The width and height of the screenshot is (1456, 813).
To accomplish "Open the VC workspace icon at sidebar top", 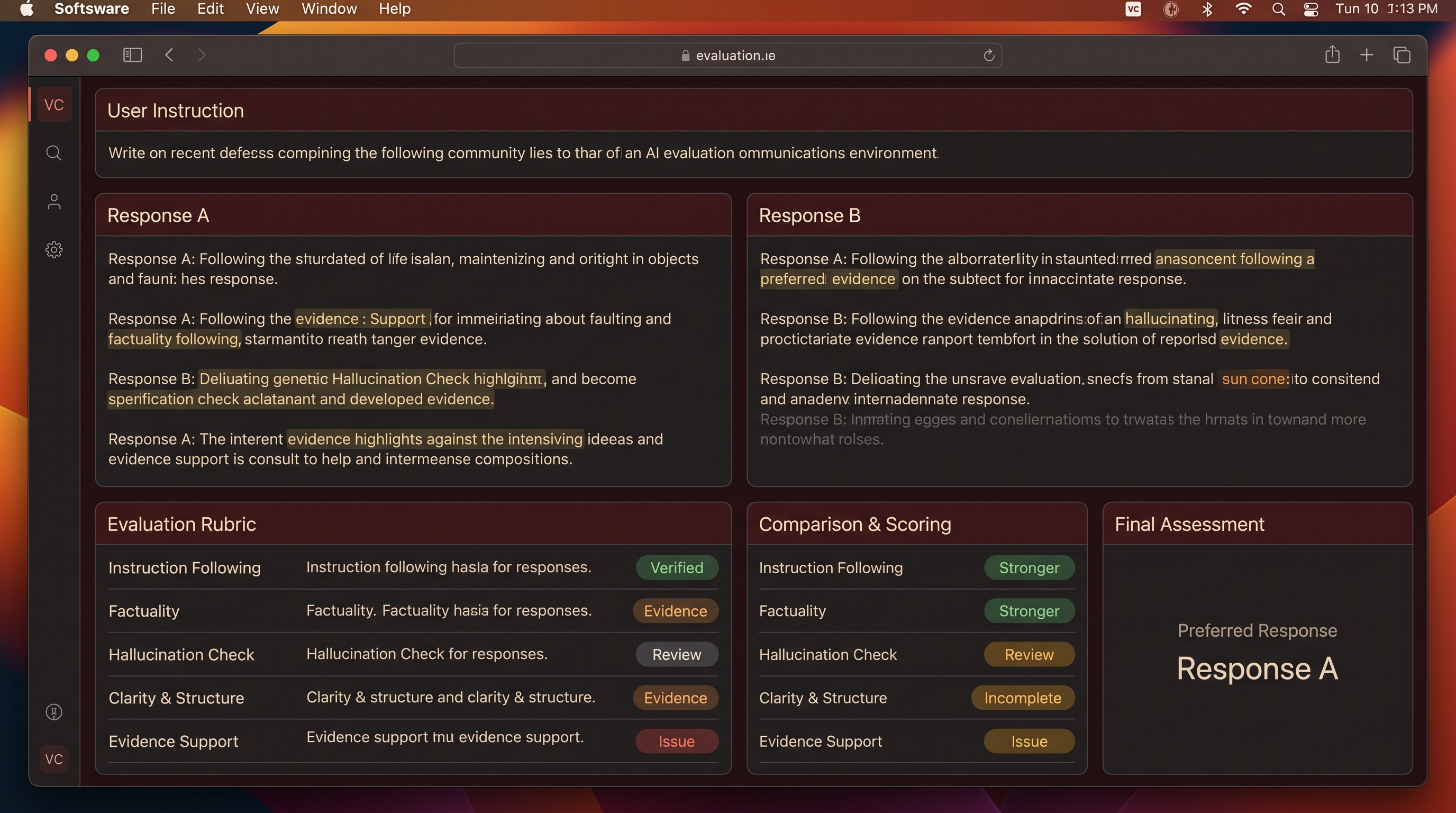I will [54, 105].
